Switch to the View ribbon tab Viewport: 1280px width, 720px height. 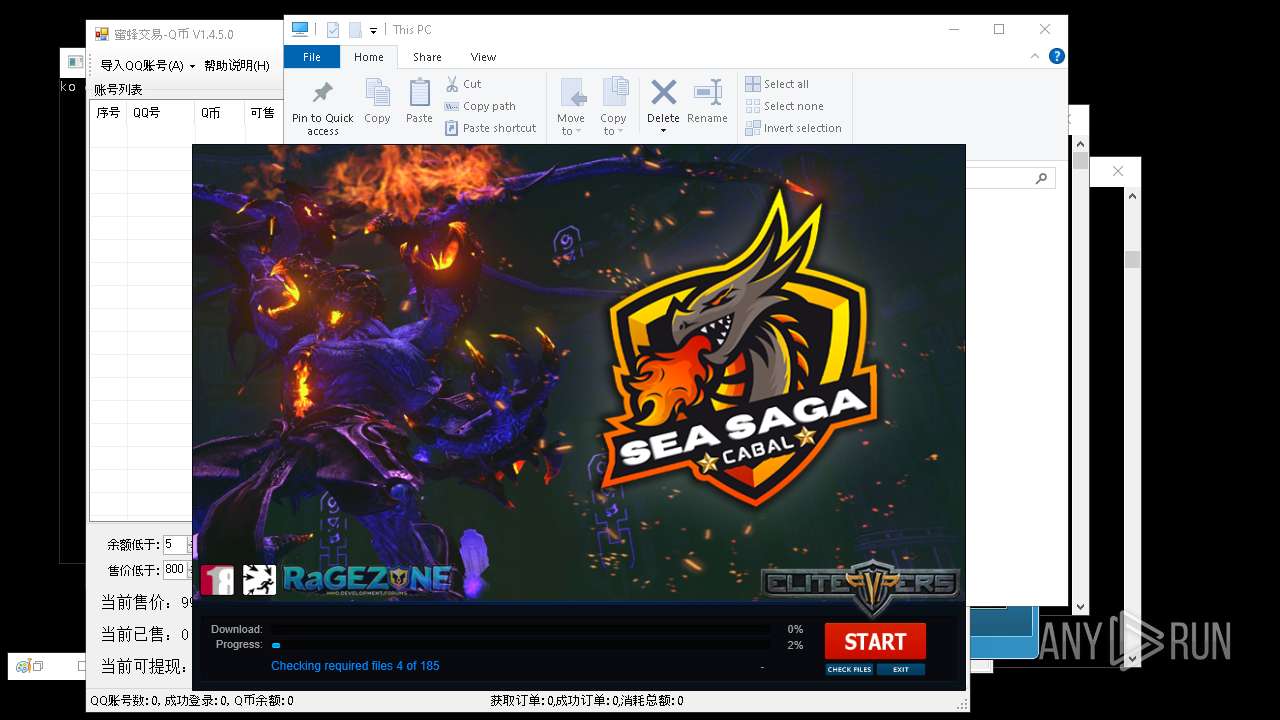click(x=483, y=57)
